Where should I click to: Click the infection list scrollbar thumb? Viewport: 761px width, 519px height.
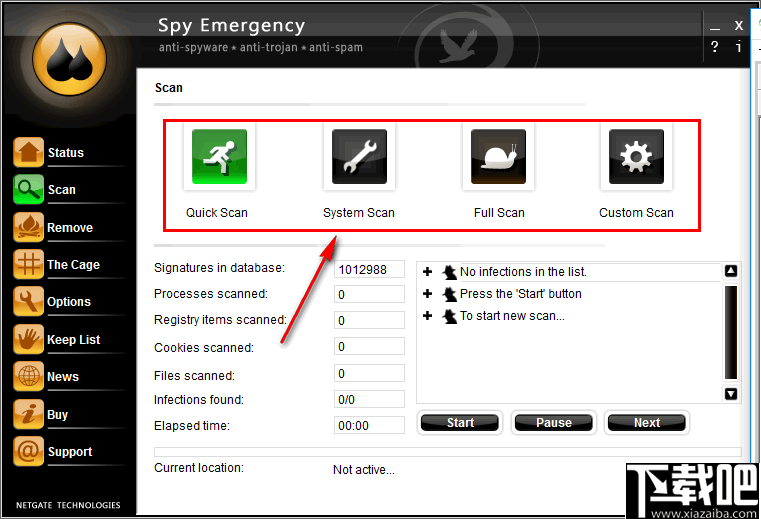tap(731, 333)
